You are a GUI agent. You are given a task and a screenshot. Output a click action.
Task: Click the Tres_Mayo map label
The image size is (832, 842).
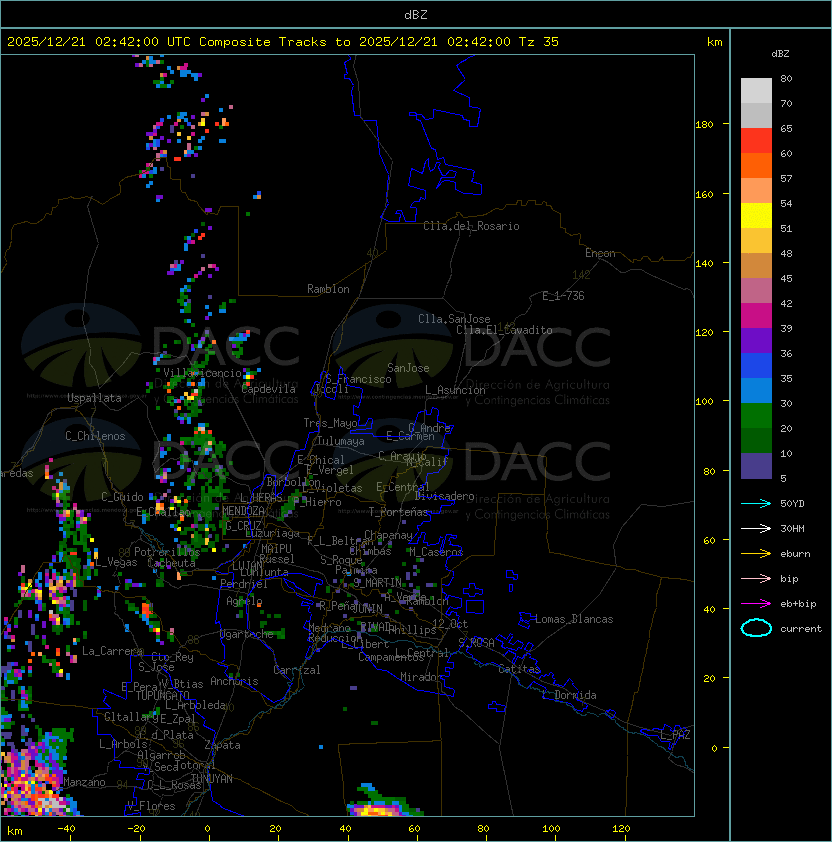(x=330, y=423)
